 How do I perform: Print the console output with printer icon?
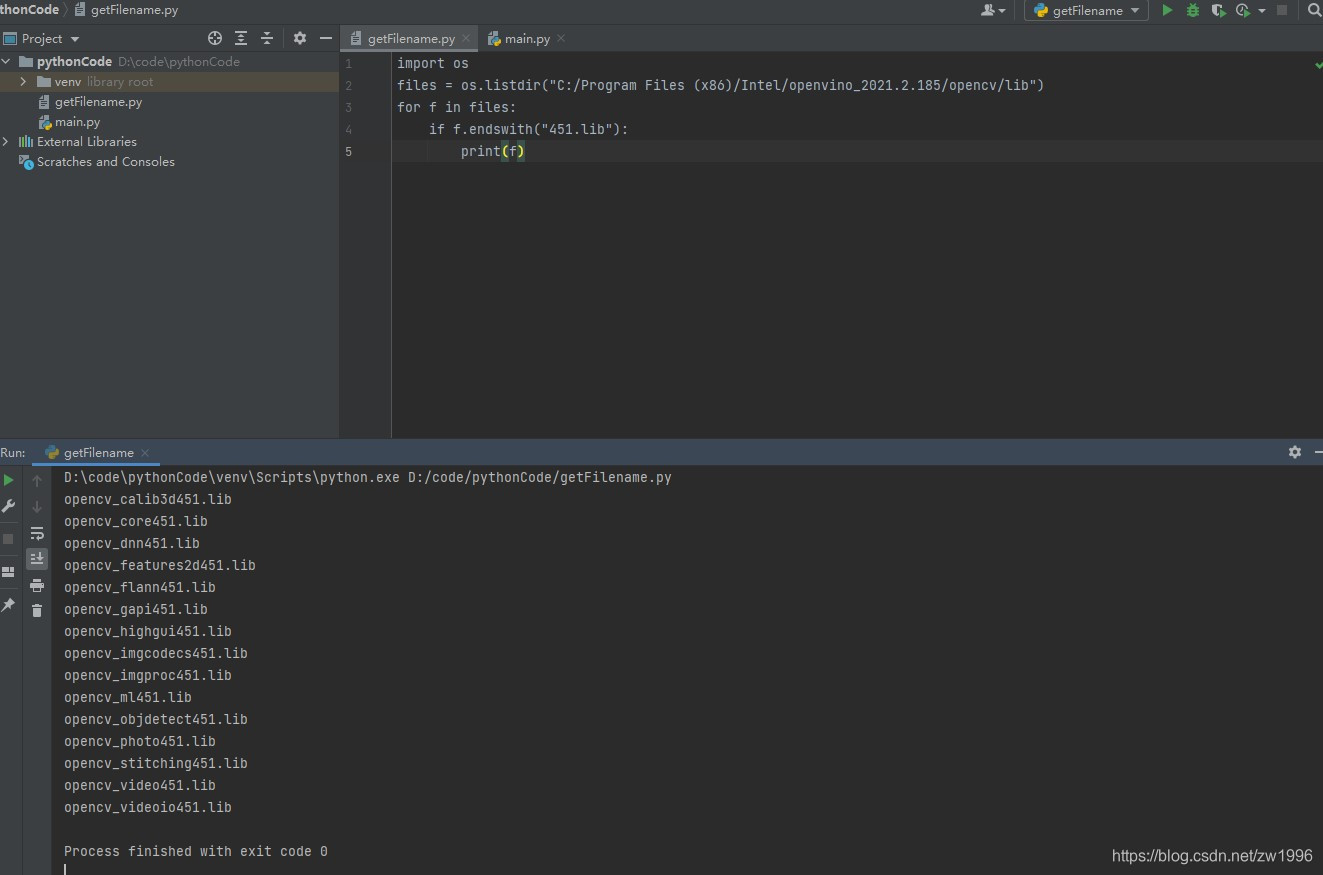click(37, 585)
